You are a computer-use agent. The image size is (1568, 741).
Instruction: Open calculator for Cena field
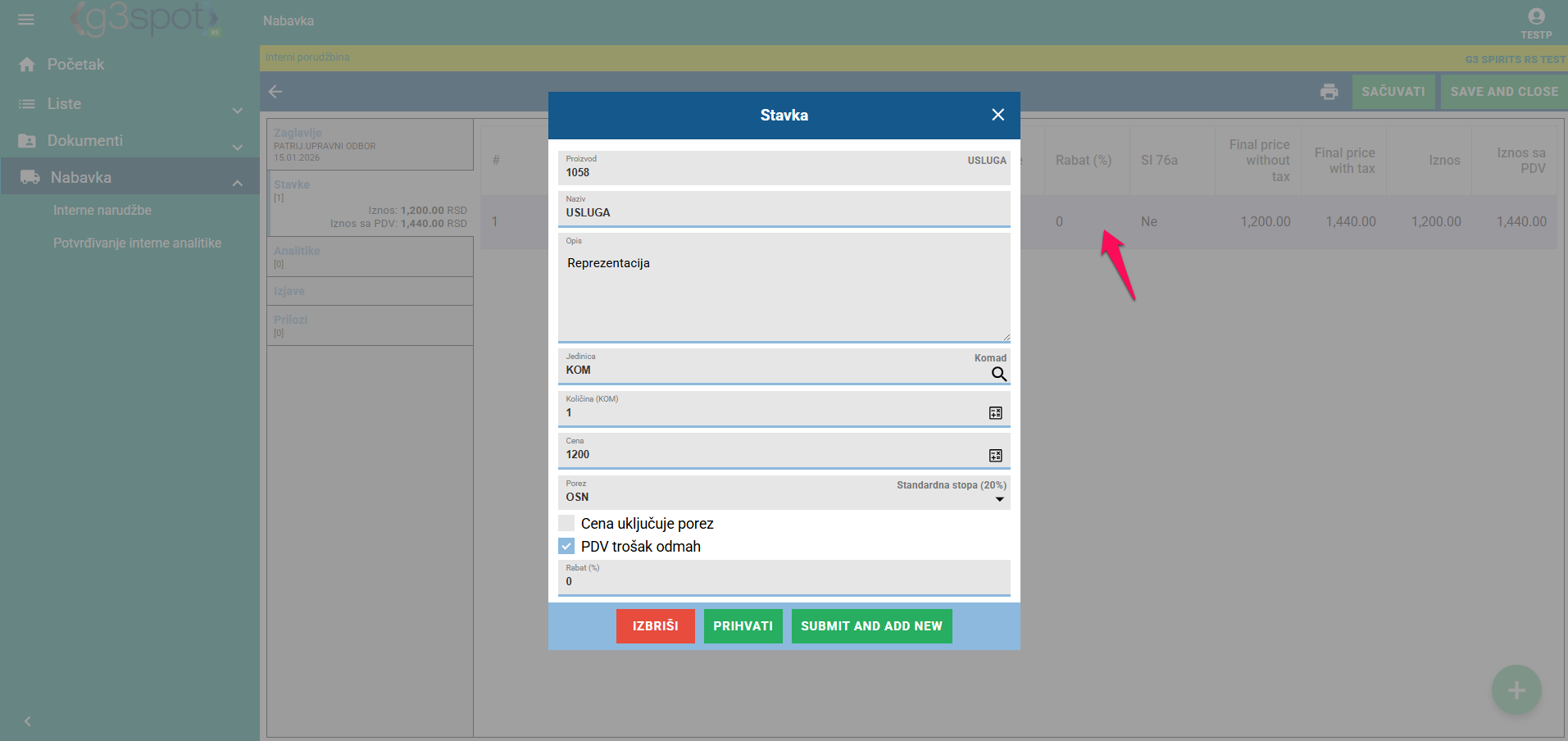(x=995, y=456)
